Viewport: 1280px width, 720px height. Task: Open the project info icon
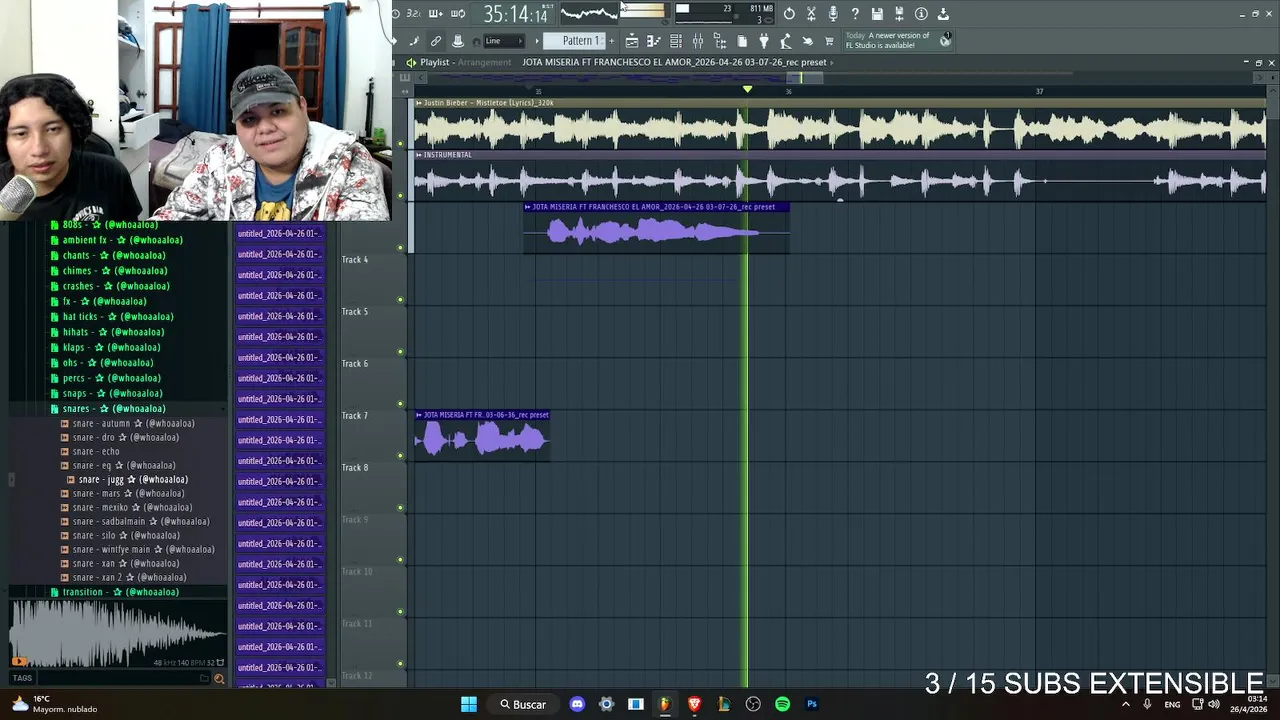click(921, 13)
